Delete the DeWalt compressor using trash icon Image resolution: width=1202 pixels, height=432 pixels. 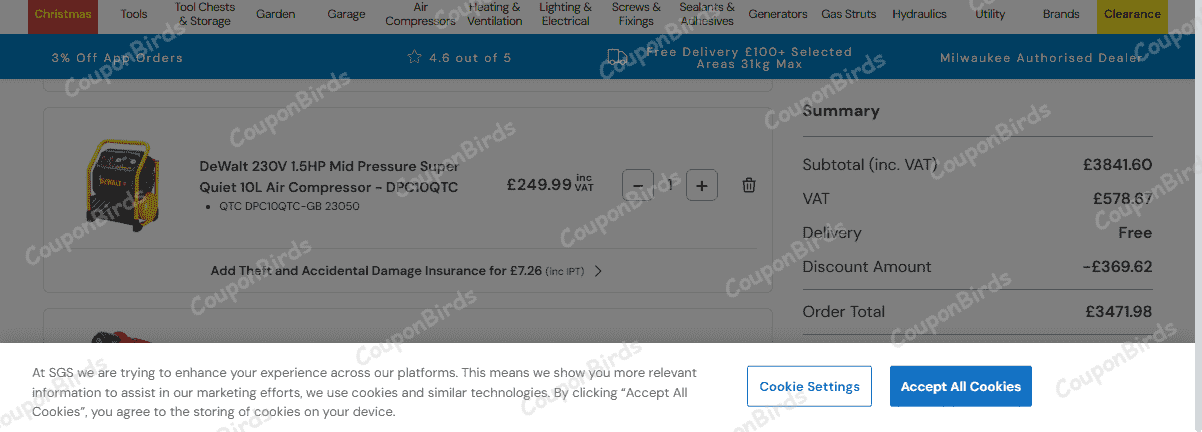748,185
